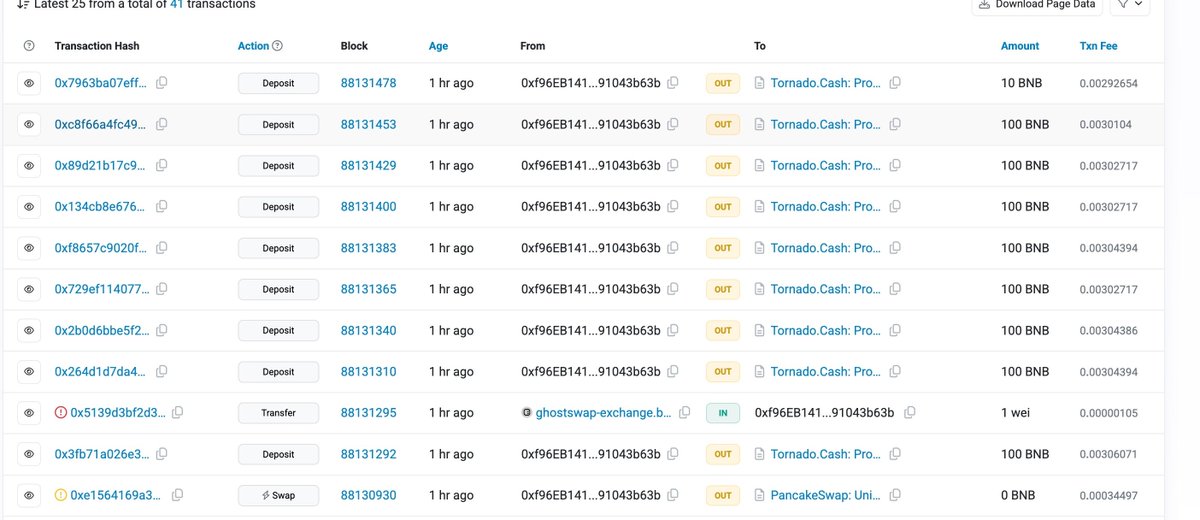Screen dimensions: 1200x520
Task: Click Deposit badge in block 88131478 row
Action: [x=278, y=83]
